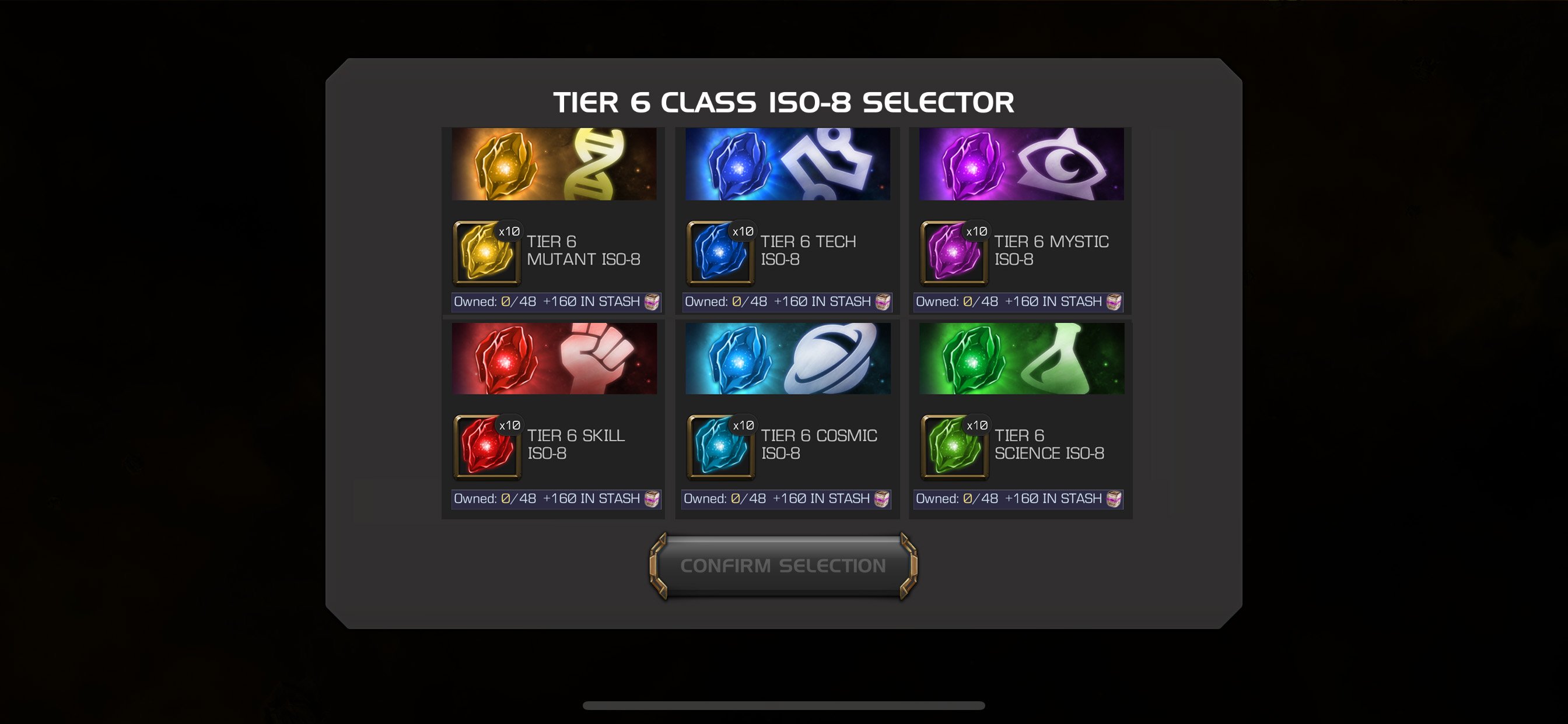
Task: Select the blue Tech ISO-8 crystal icon
Action: tap(720, 252)
